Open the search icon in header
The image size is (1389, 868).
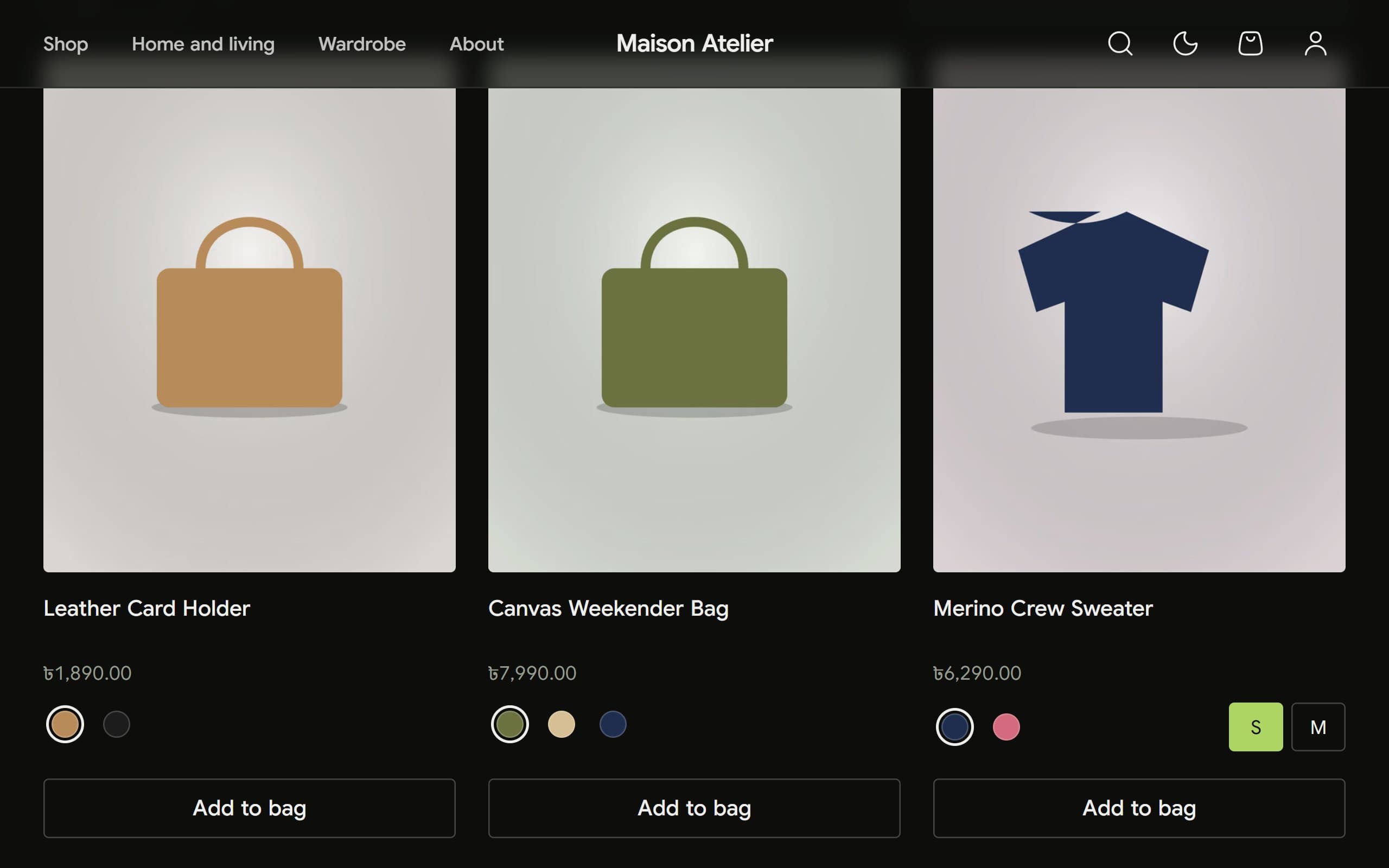(x=1120, y=43)
